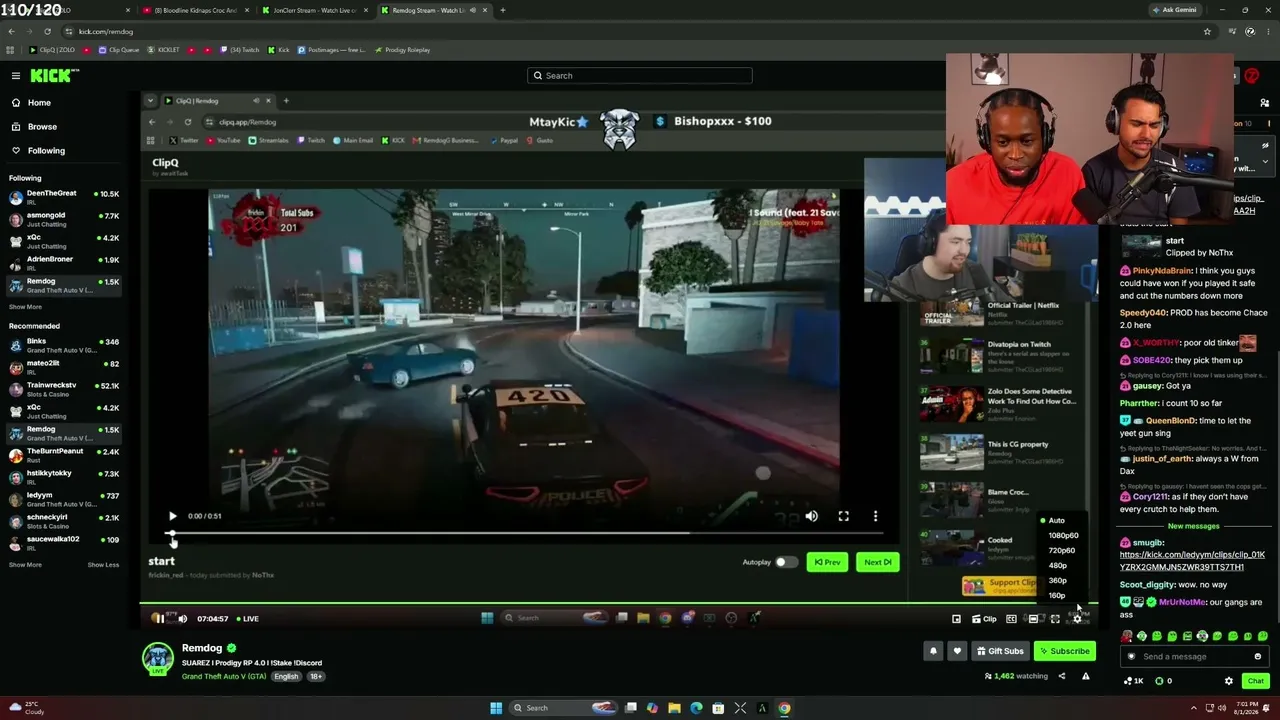Image resolution: width=1280 pixels, height=720 pixels.
Task: Open the Kick player quality settings gear
Action: click(1077, 619)
